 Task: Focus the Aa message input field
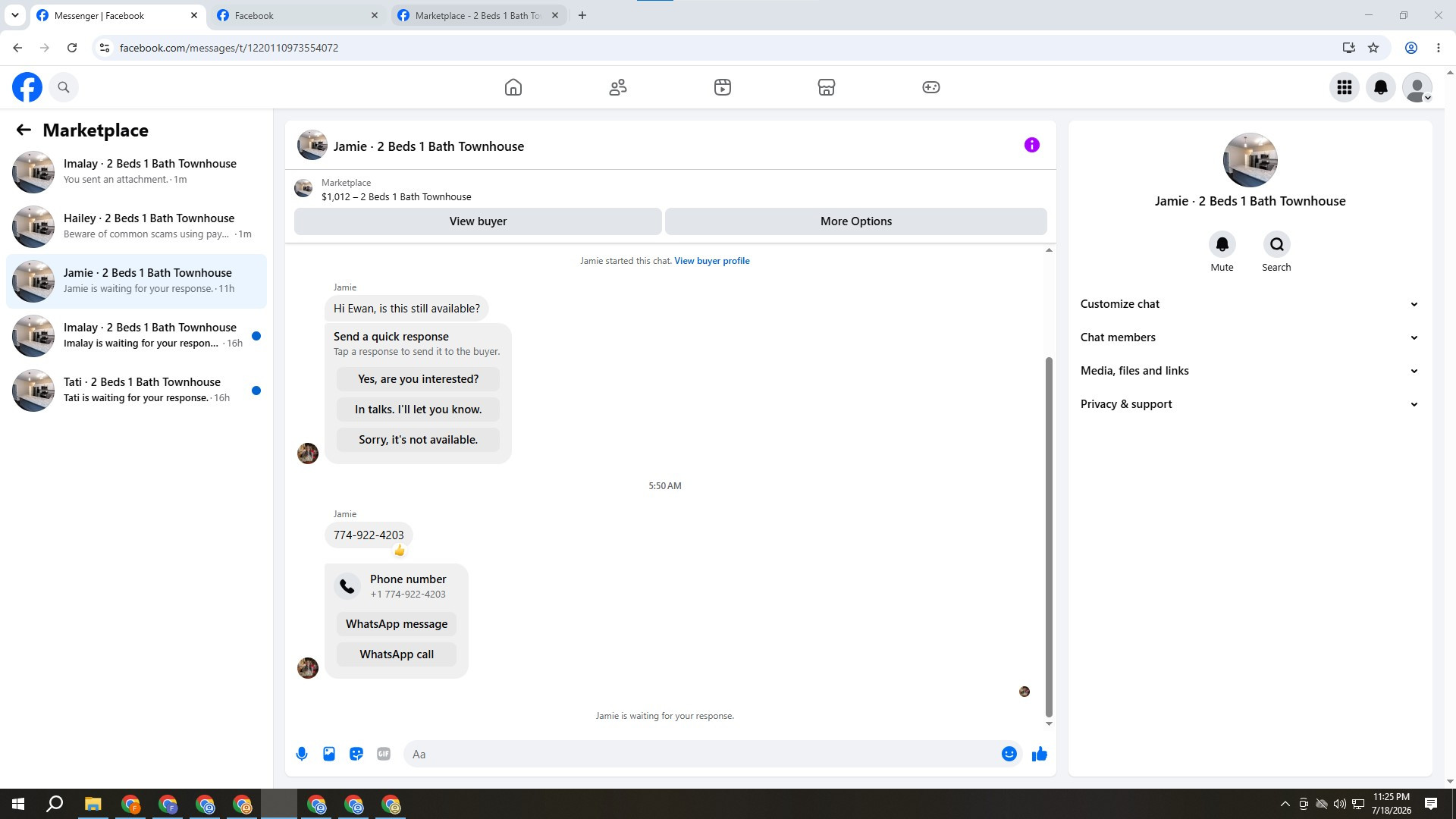(703, 754)
